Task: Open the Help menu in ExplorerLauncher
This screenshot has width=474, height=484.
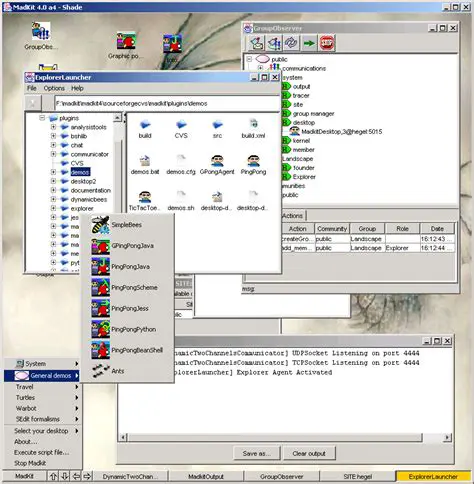Action: coord(77,88)
